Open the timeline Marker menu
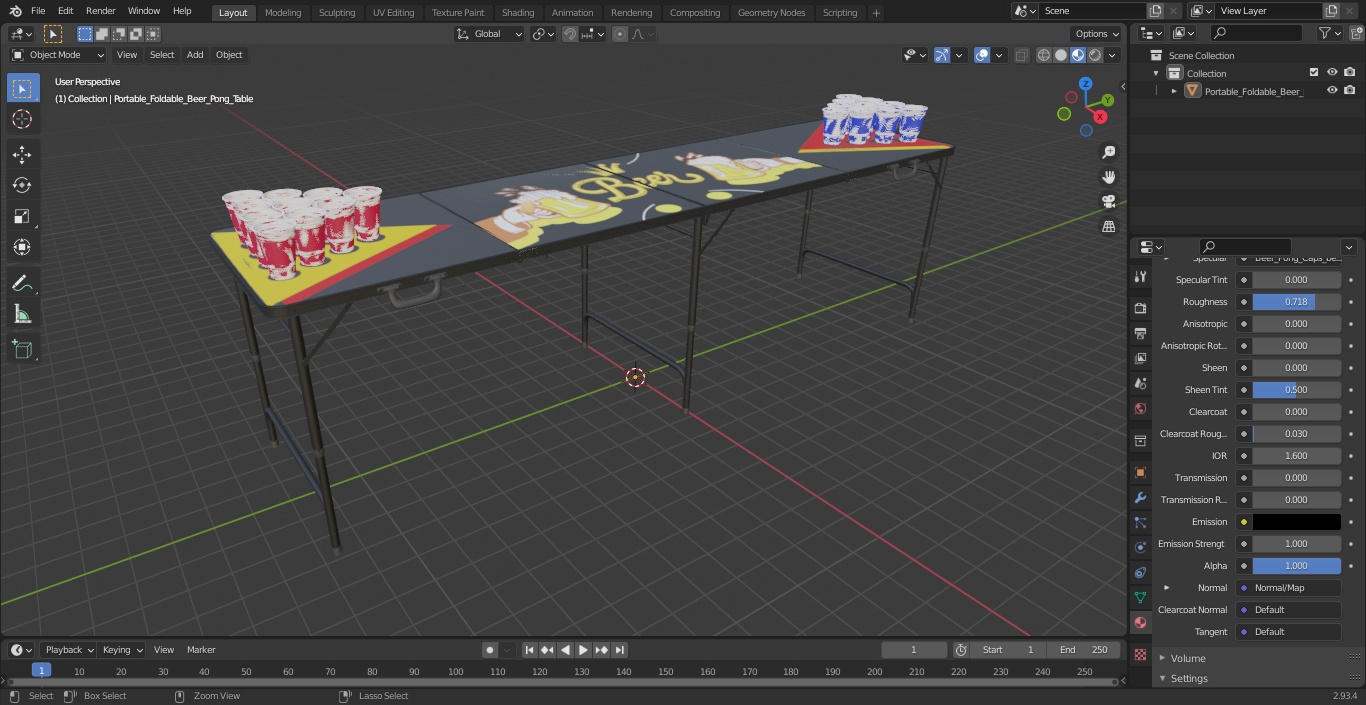The image size is (1366, 705). (x=201, y=650)
